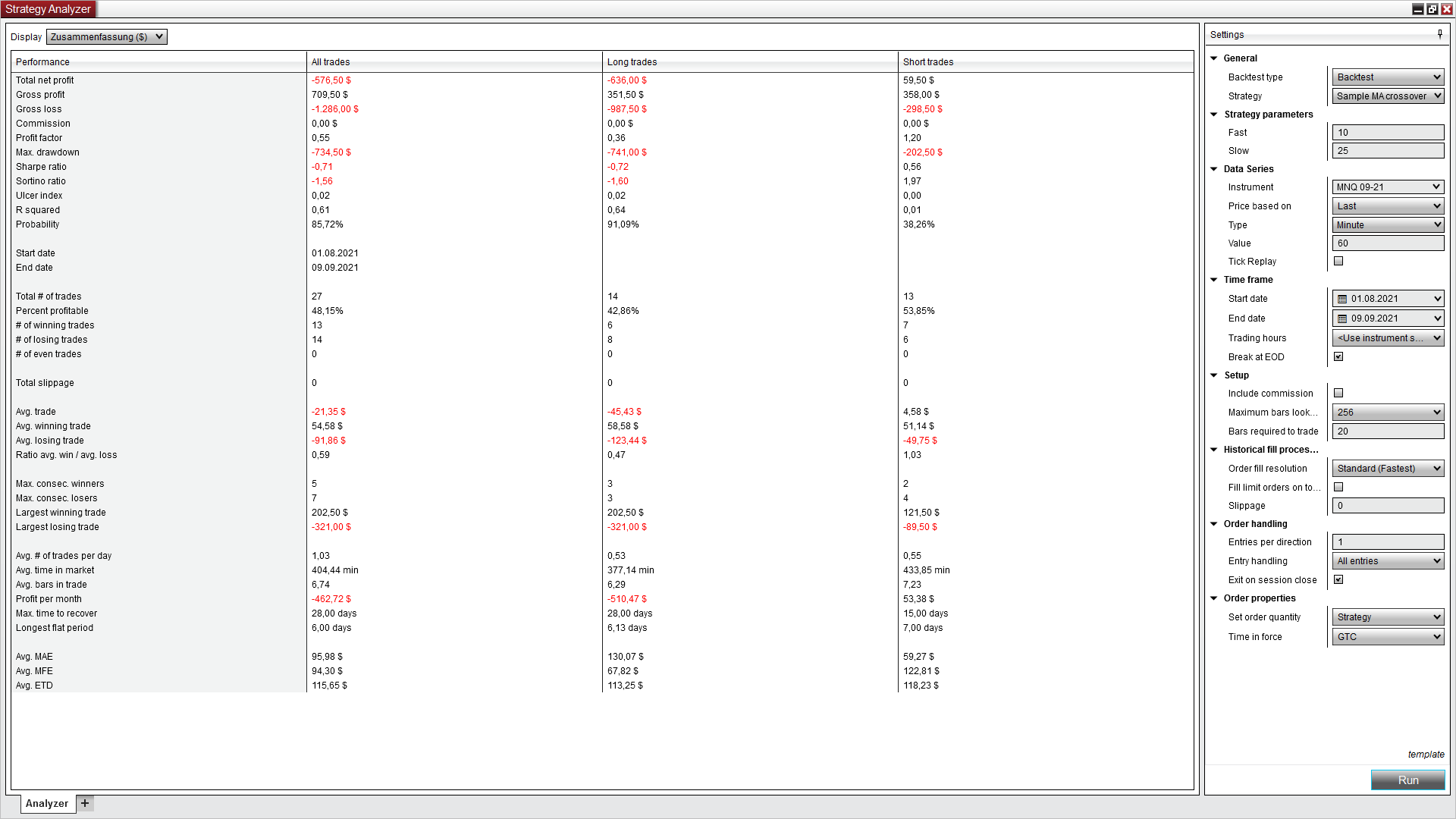Image resolution: width=1456 pixels, height=819 pixels.
Task: Collapse the Data Series section arrow
Action: coord(1214,169)
